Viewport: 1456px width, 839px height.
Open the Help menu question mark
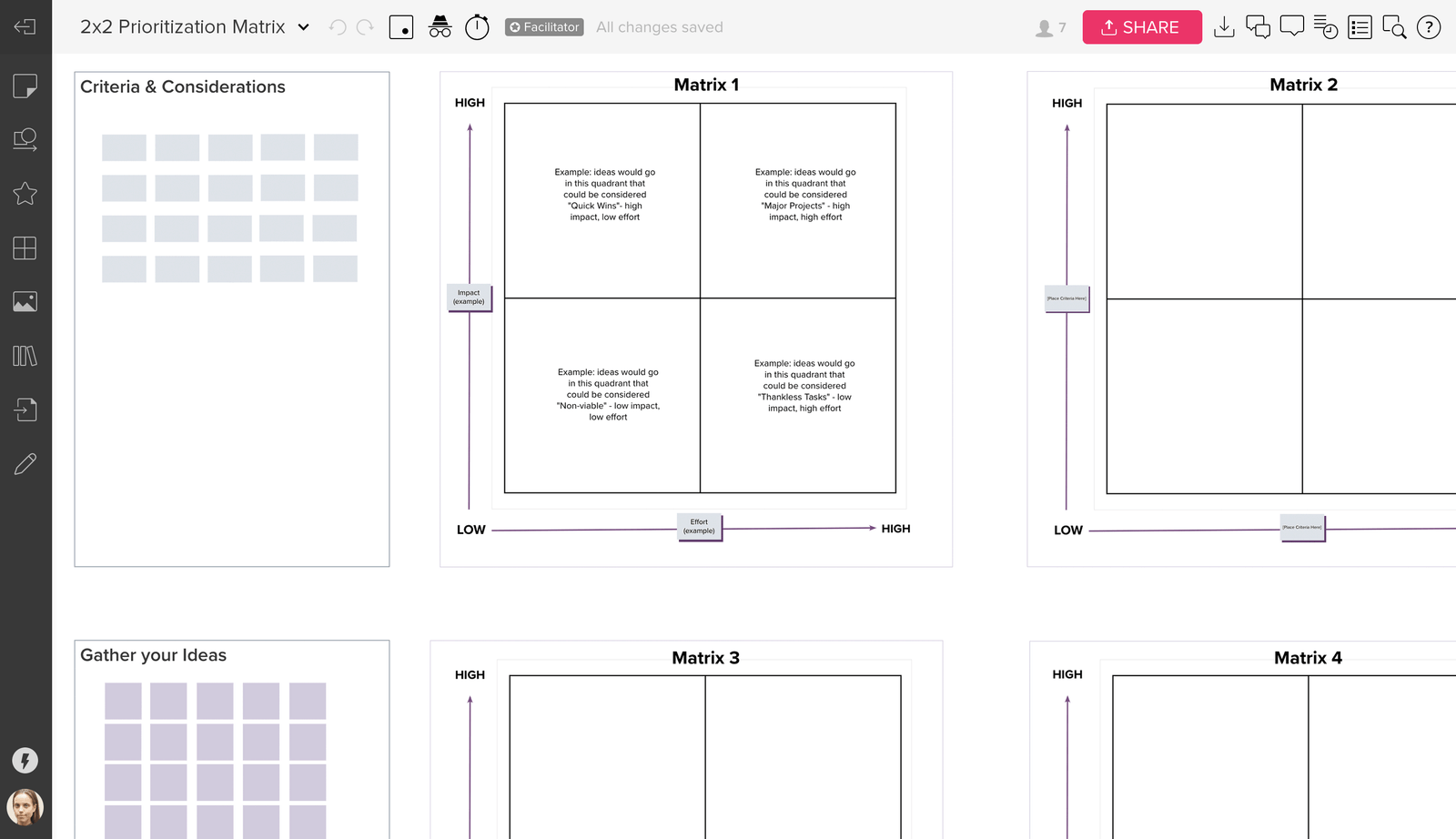point(1429,27)
